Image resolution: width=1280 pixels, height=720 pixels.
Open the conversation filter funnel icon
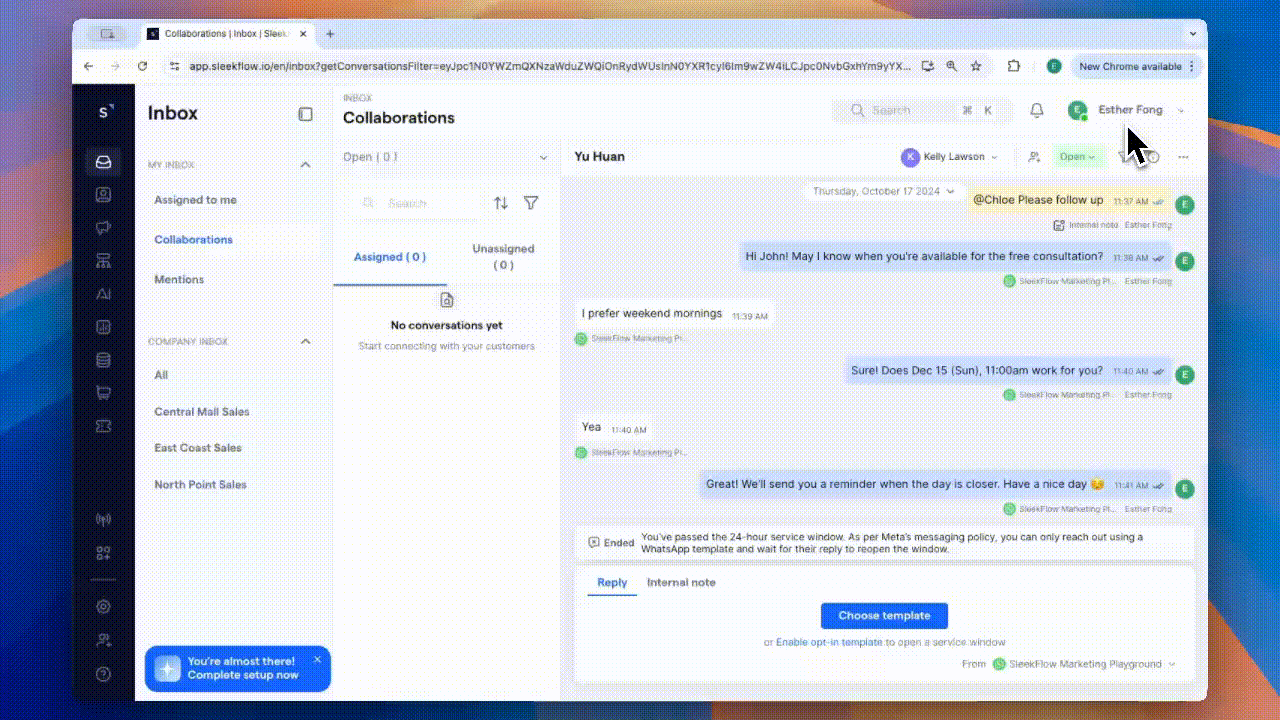tap(531, 203)
